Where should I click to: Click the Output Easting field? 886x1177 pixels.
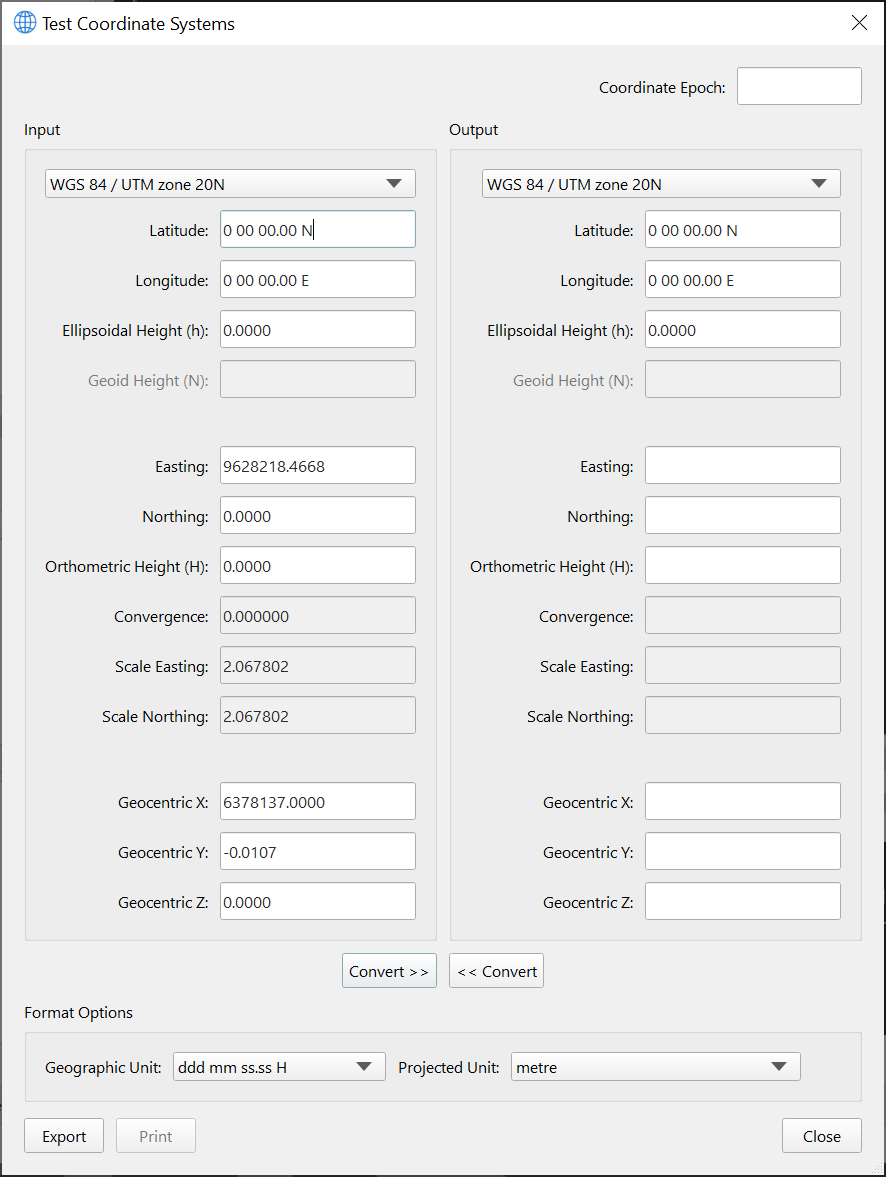click(742, 466)
